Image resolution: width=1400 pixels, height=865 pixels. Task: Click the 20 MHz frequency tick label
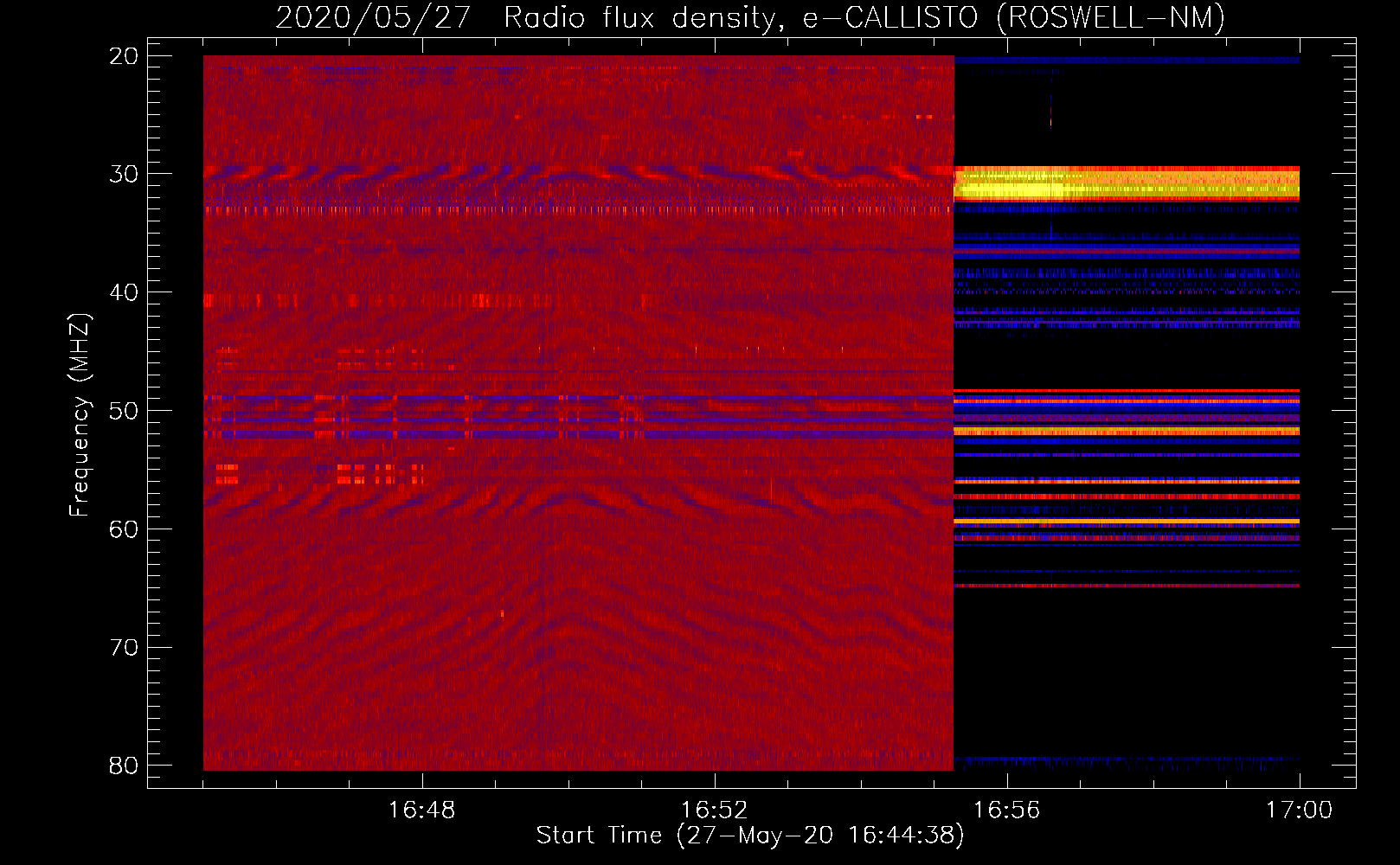[124, 56]
